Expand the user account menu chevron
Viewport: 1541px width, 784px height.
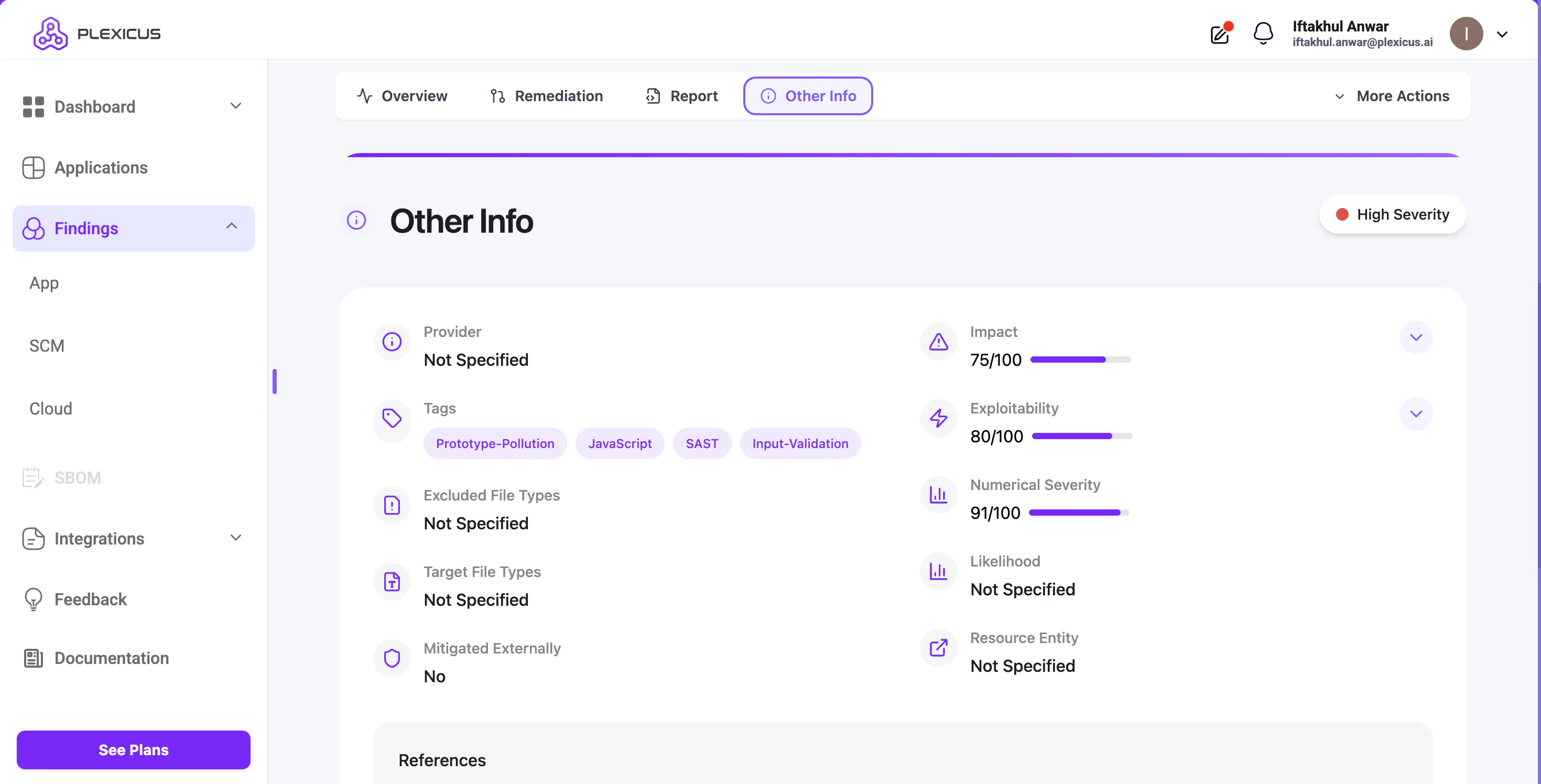(1502, 34)
